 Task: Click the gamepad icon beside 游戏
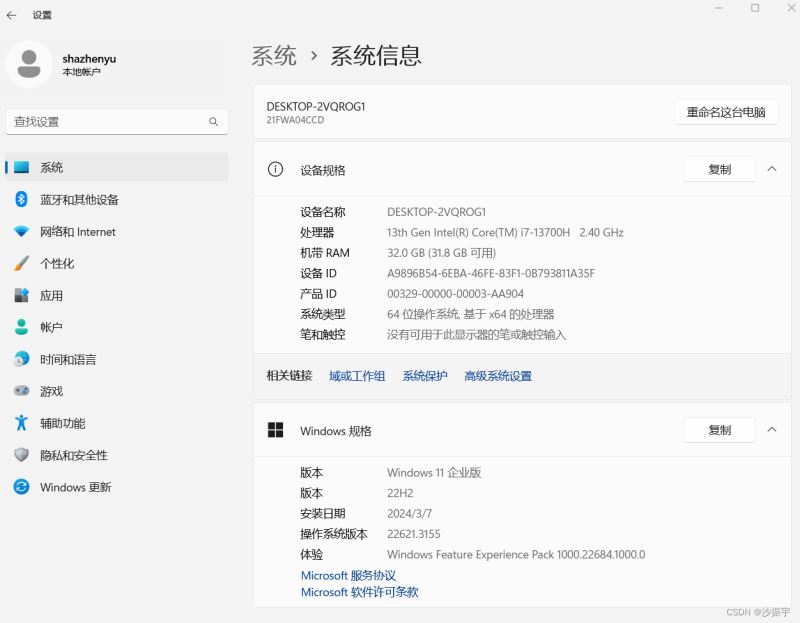click(21, 391)
